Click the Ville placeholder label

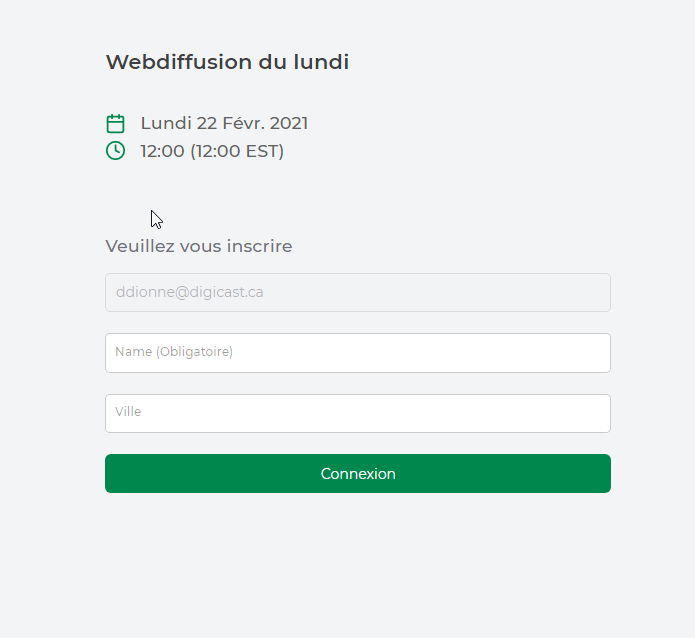[128, 411]
